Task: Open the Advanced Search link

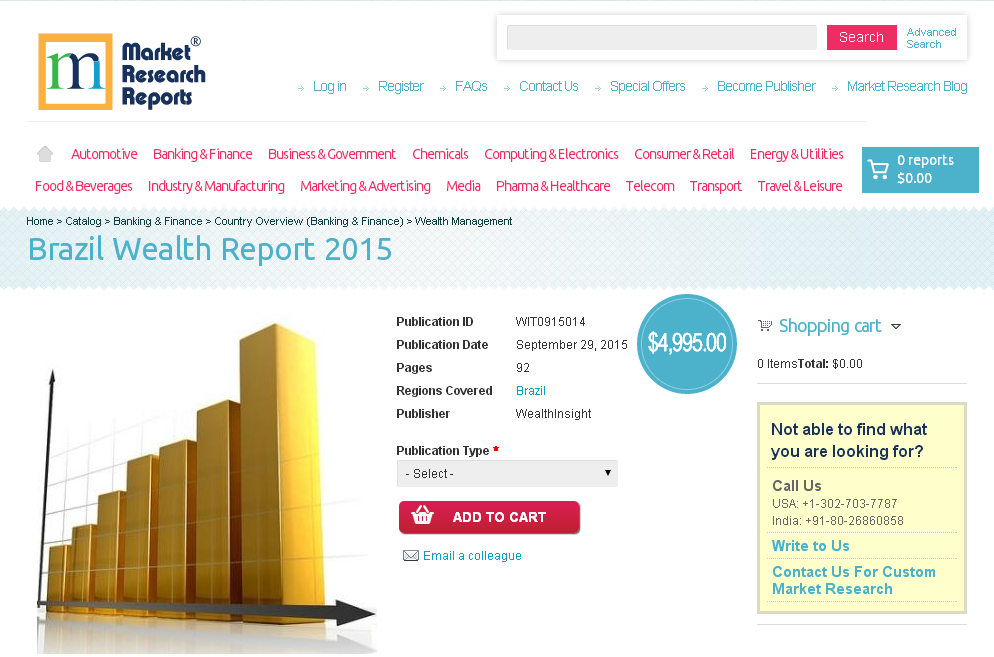Action: point(931,38)
